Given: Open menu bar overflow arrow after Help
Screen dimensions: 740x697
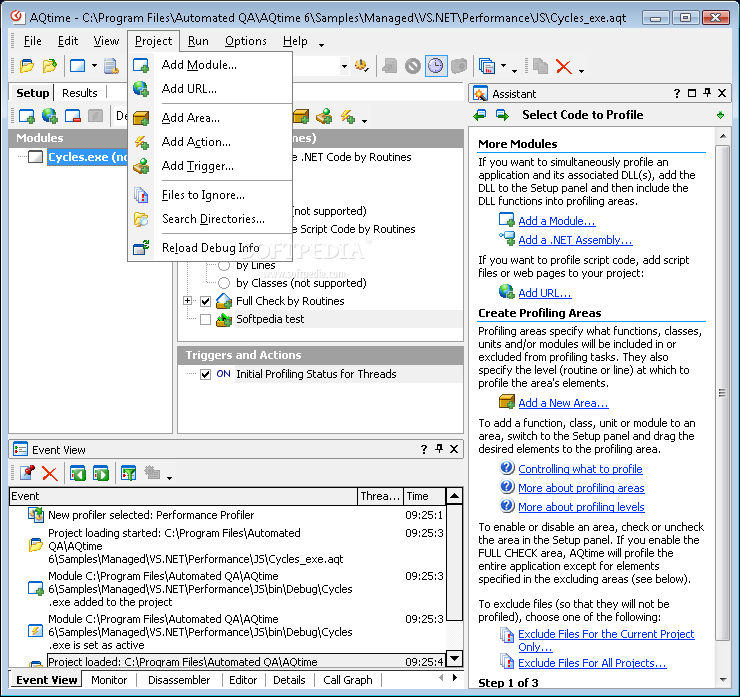Looking at the screenshot, I should coord(321,45).
